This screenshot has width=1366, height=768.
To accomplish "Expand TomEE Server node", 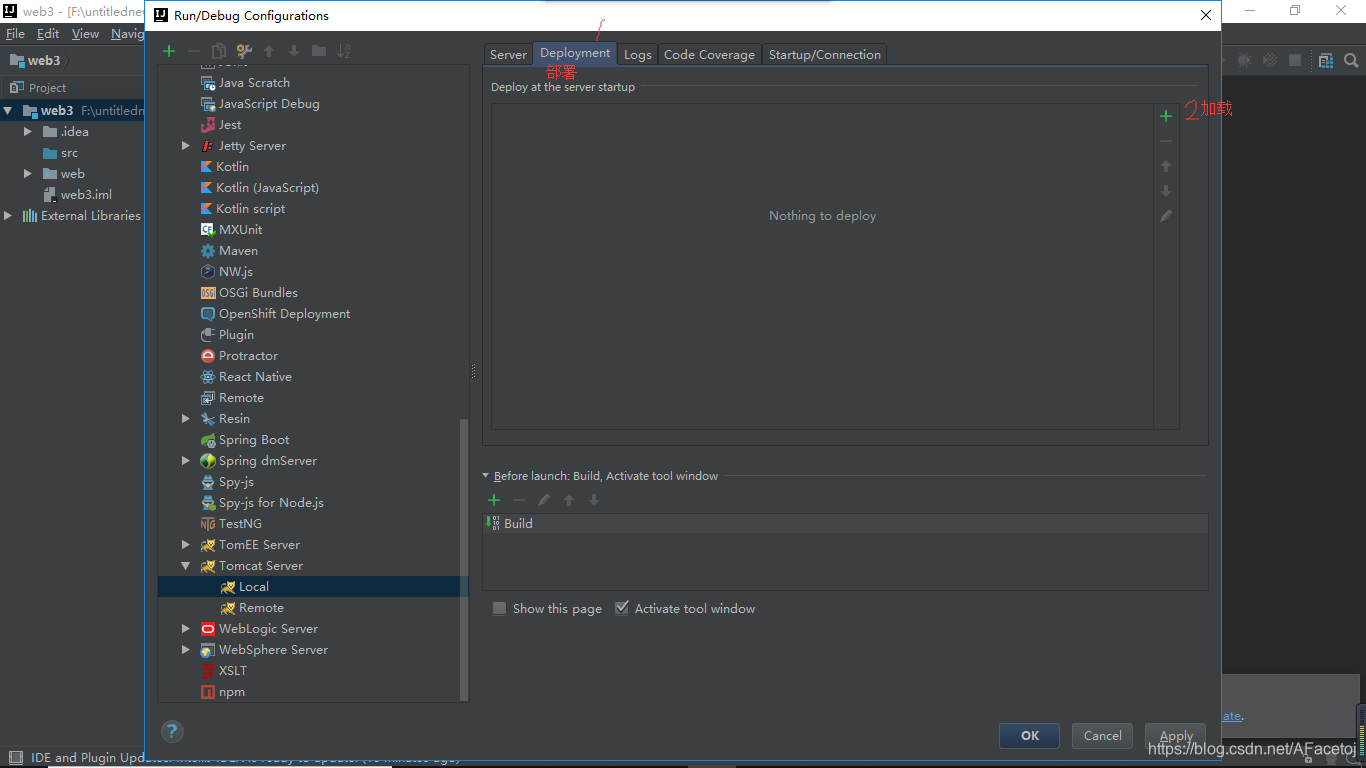I will click(x=186, y=545).
